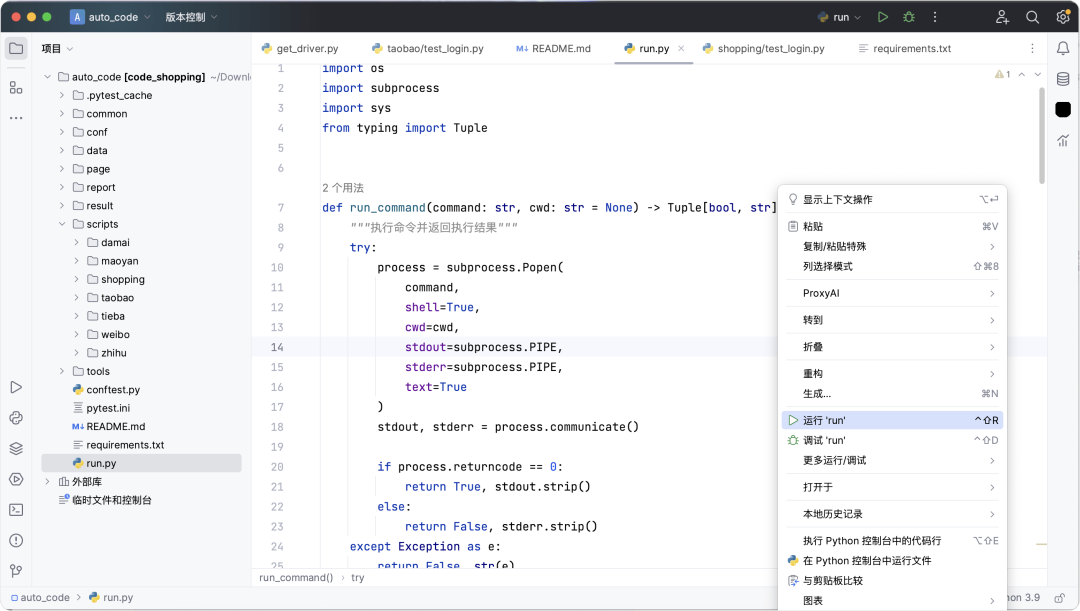
Task: Click auto_code breadcrumb in status bar
Action: (x=40, y=597)
